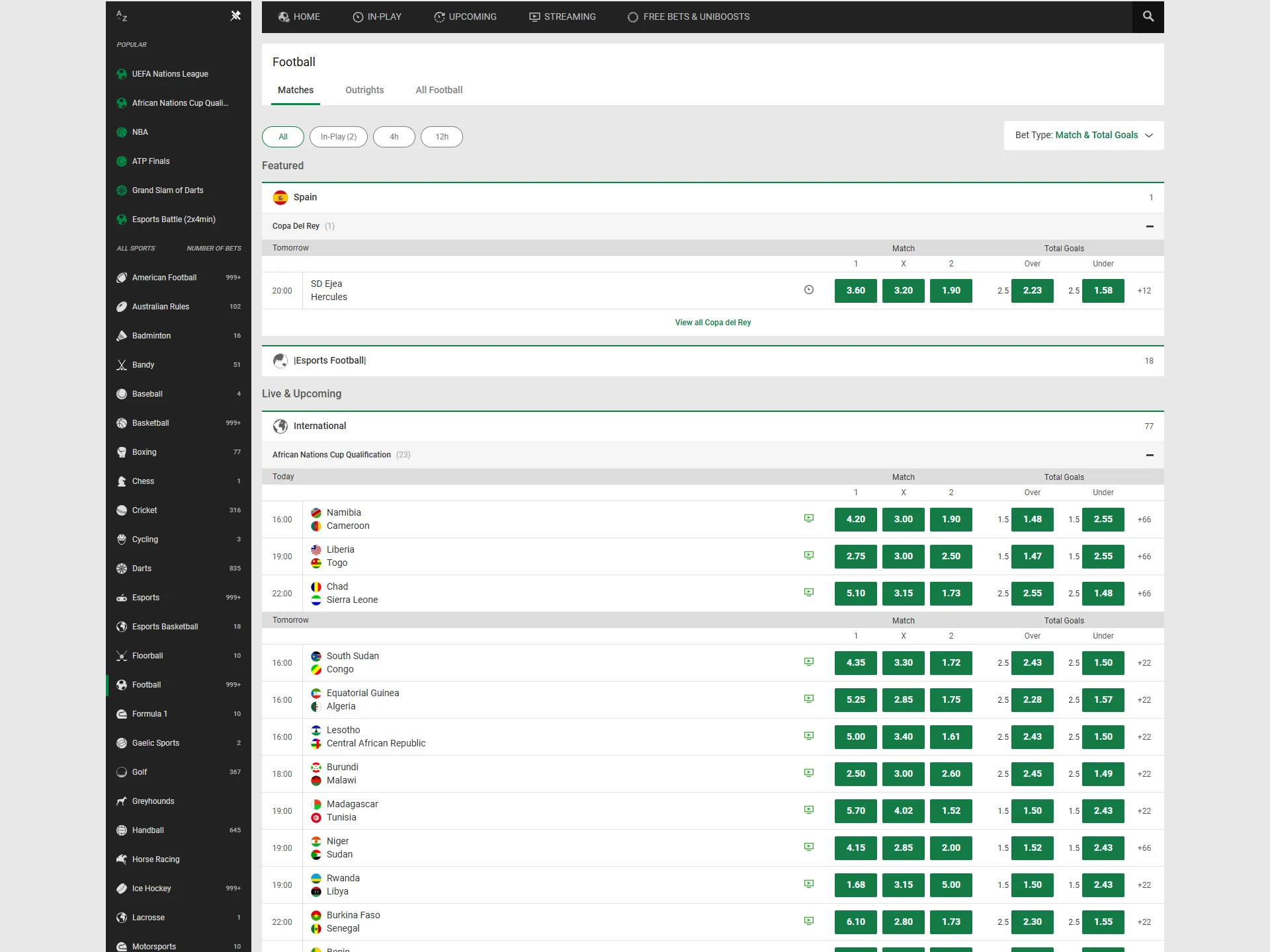Enable the 12h time filter toggle
1270x952 pixels.
pyautogui.click(x=442, y=137)
